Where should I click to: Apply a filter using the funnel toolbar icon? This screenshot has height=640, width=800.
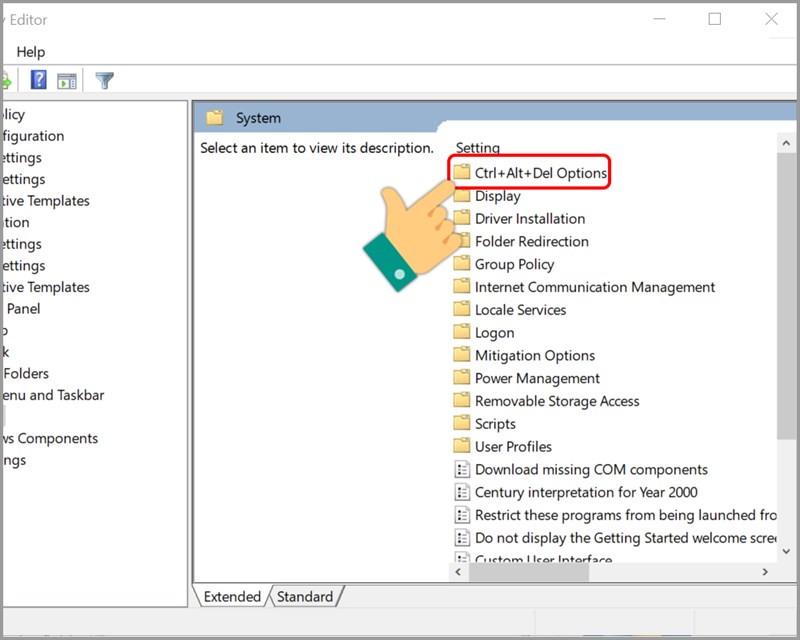pos(104,80)
